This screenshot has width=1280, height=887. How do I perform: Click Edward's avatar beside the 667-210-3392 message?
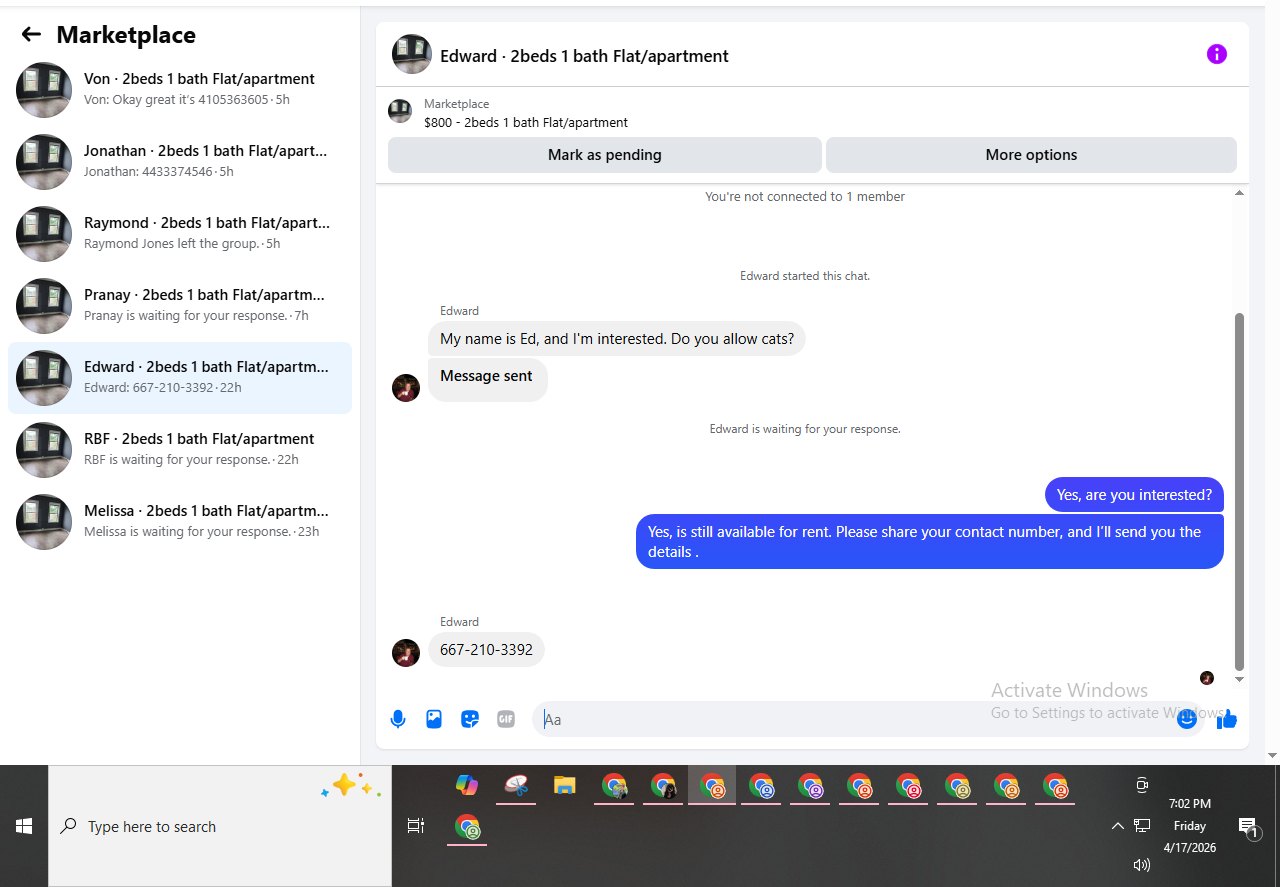point(406,653)
